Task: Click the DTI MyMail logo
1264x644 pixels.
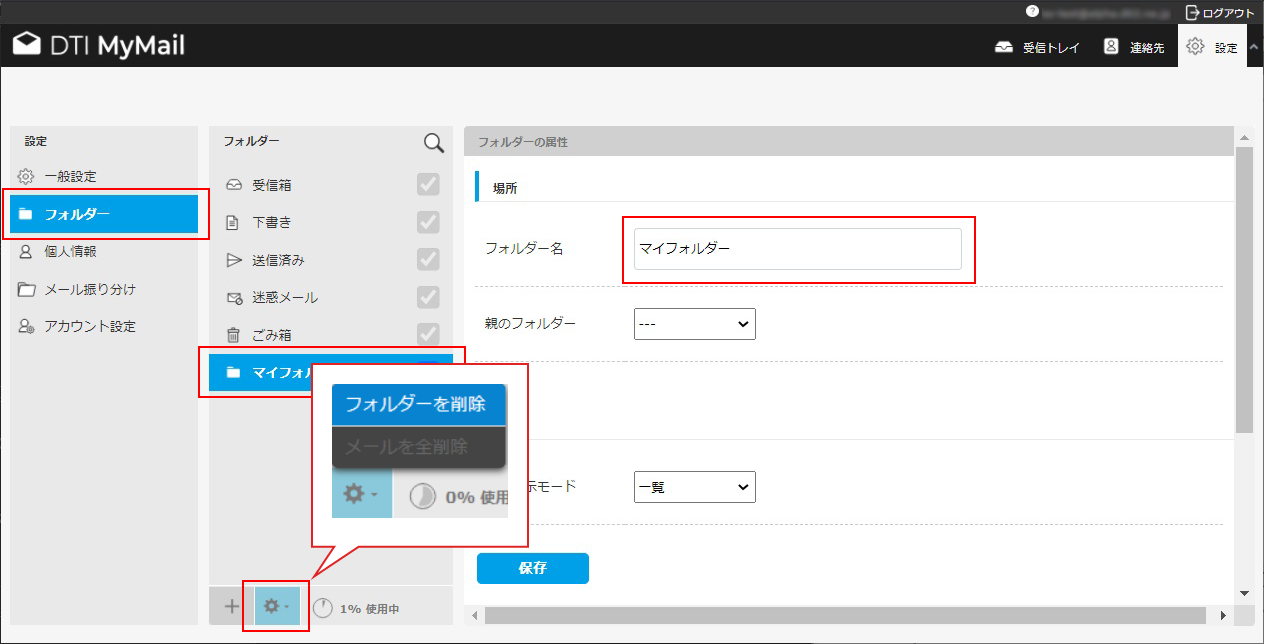Action: click(x=98, y=46)
